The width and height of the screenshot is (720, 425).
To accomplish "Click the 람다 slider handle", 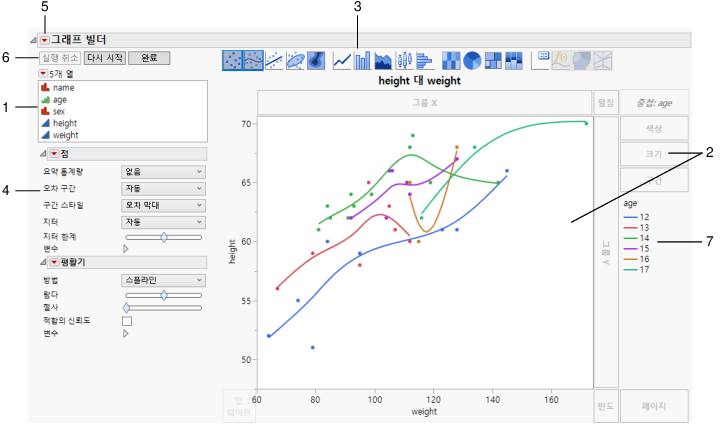I will coord(164,295).
